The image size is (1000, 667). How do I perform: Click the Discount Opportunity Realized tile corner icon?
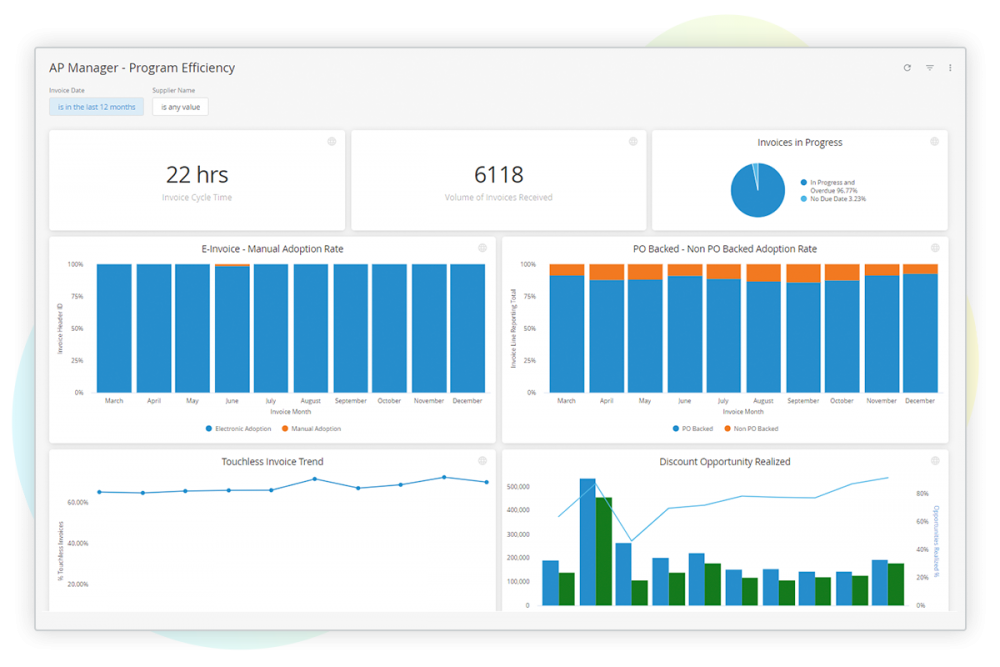[x=935, y=461]
